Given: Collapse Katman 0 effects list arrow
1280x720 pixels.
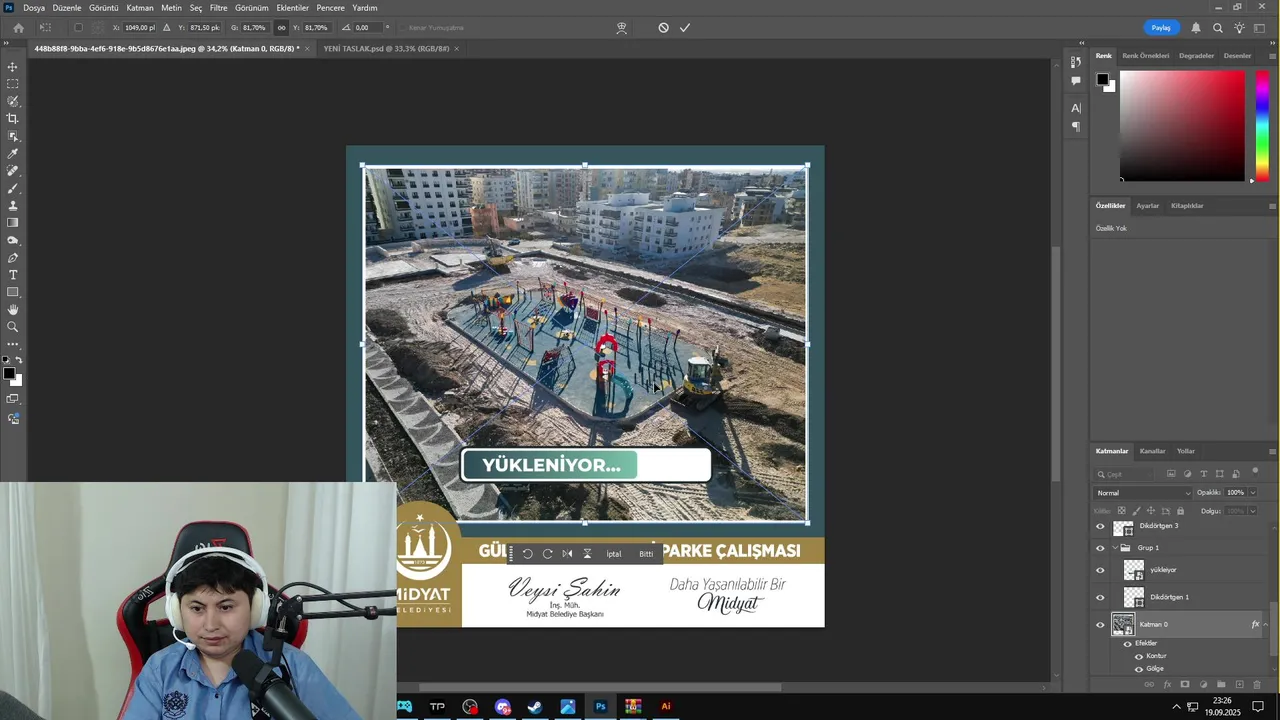Looking at the screenshot, I should [x=1266, y=625].
